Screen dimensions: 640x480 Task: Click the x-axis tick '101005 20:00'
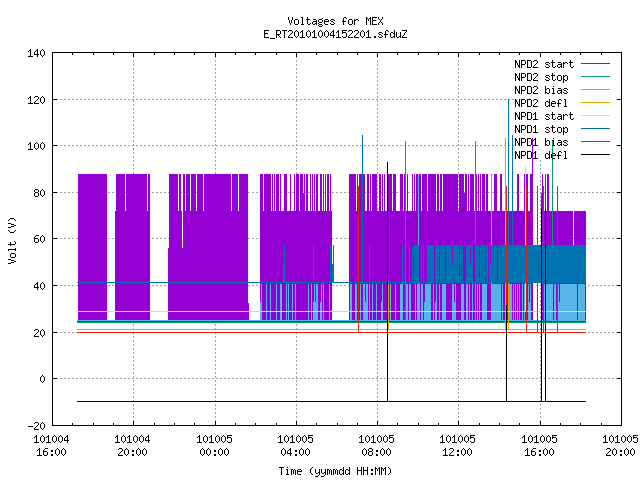click(620, 446)
